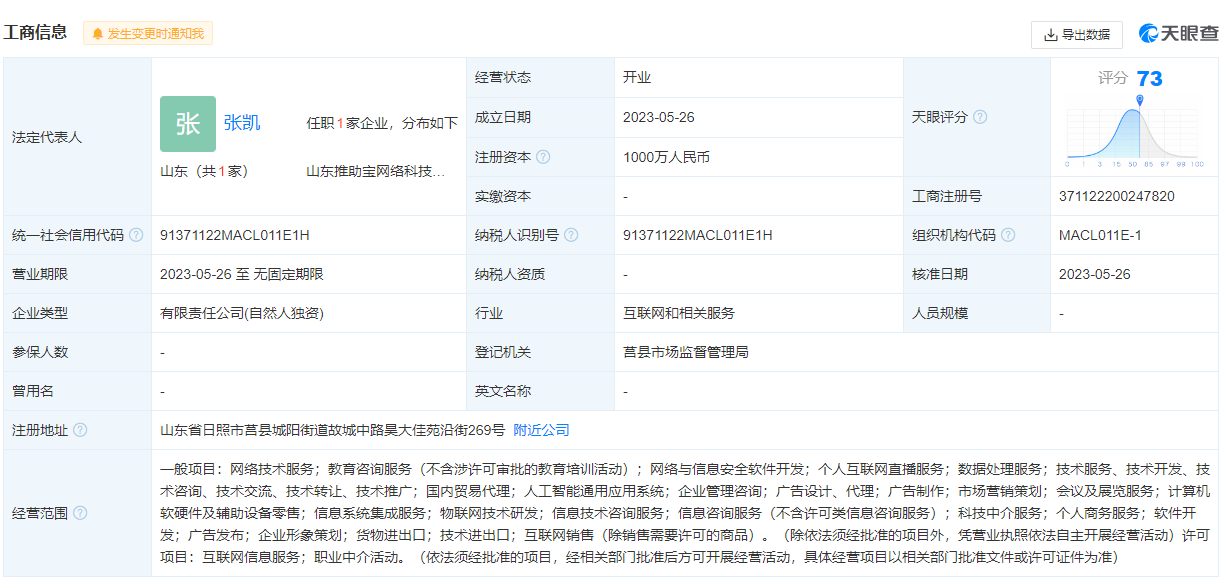Click the download icon in 导出数据
The image size is (1225, 578).
pyautogui.click(x=1050, y=34)
